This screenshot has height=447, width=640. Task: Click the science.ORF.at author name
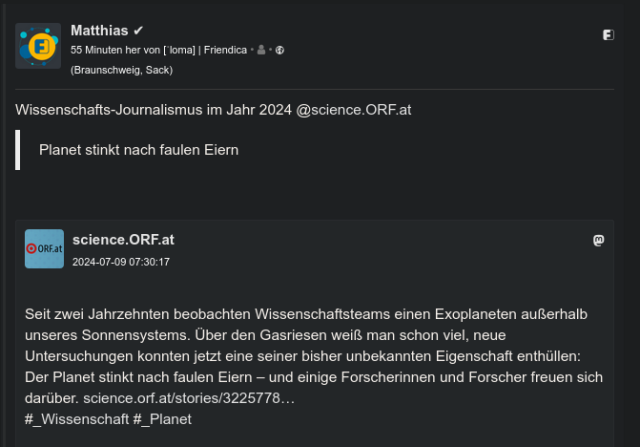click(123, 240)
